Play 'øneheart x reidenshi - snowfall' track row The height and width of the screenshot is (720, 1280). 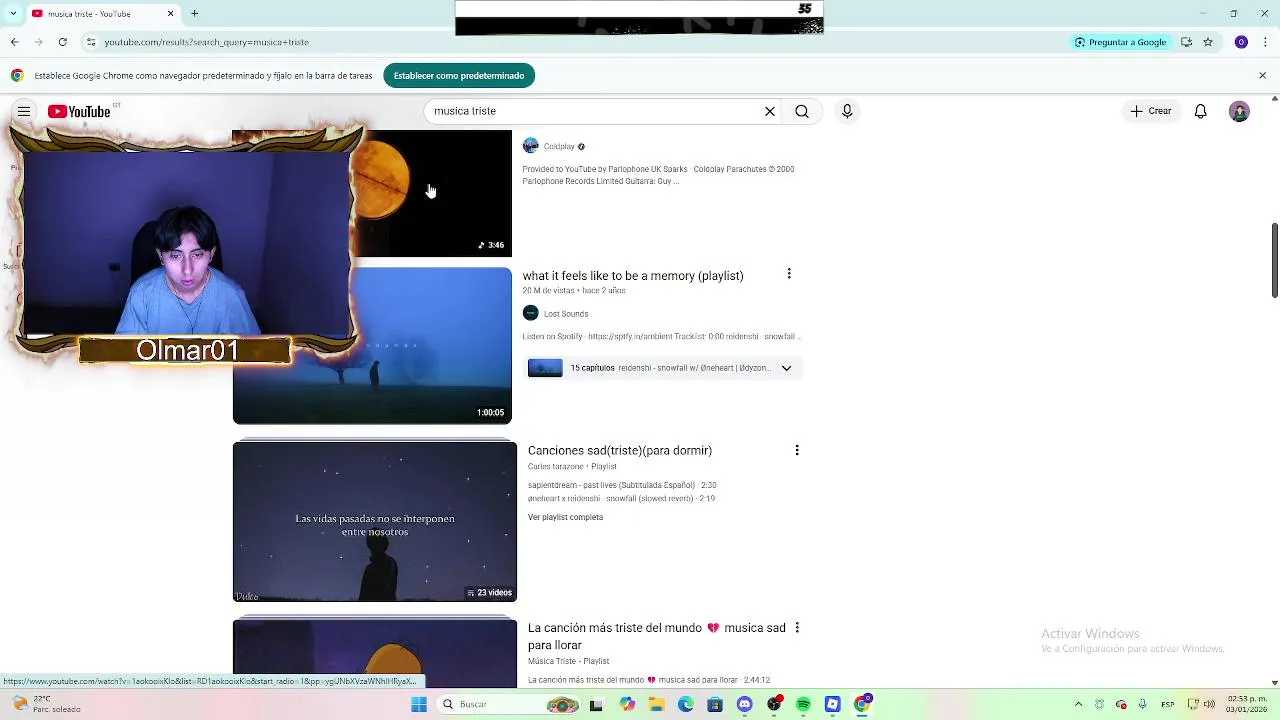(x=621, y=498)
